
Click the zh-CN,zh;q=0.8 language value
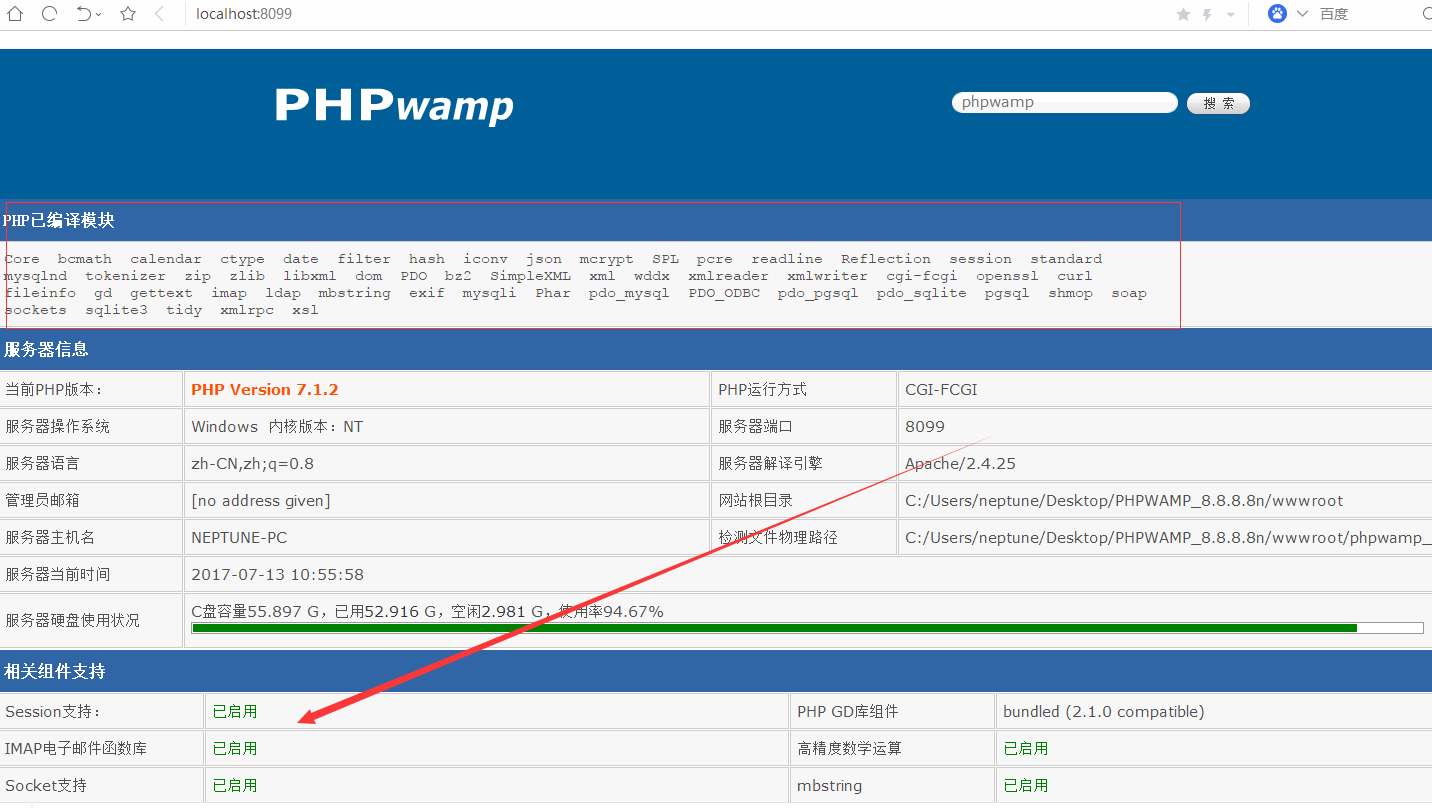point(253,464)
